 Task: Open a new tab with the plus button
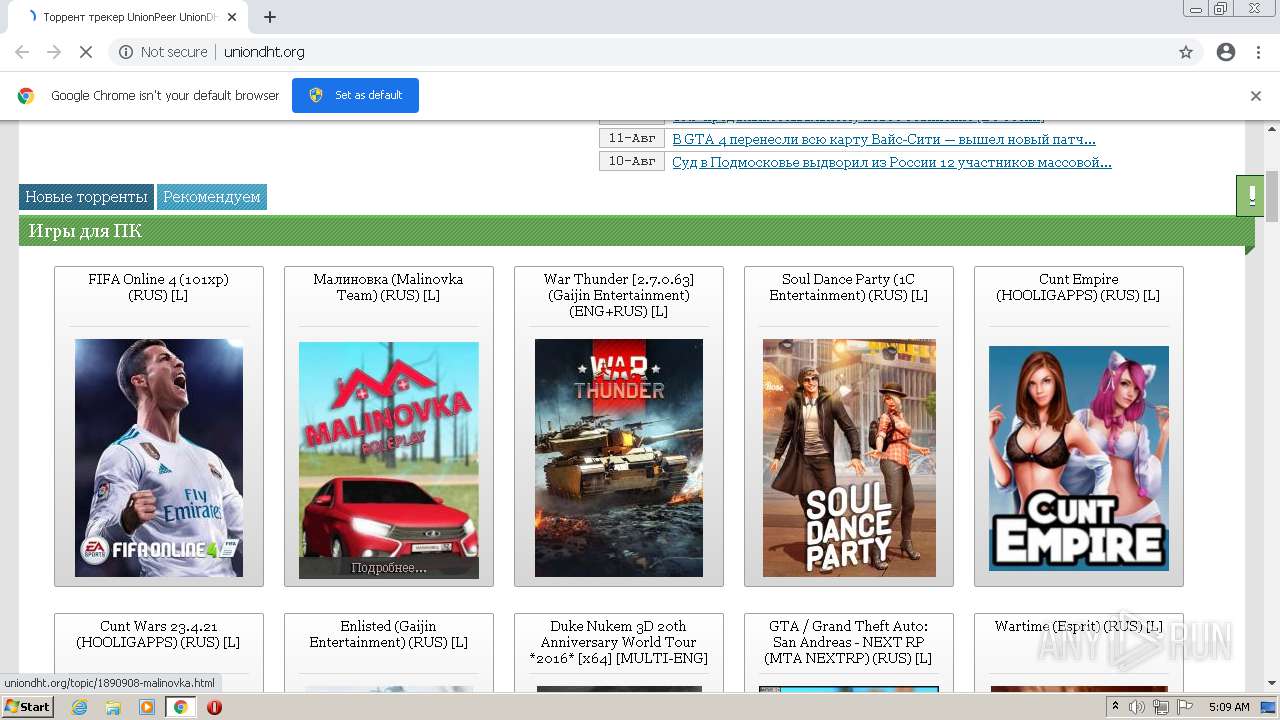coord(270,17)
